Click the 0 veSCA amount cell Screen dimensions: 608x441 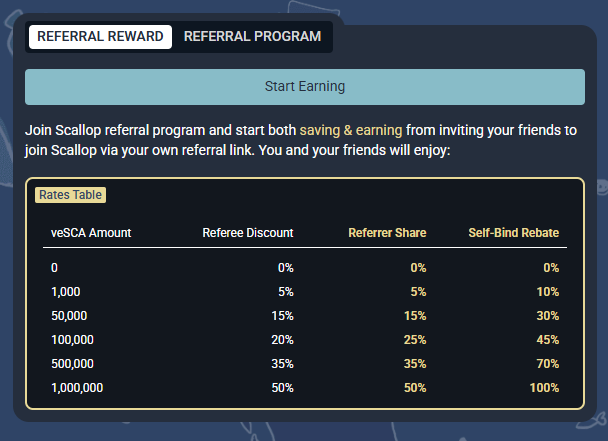(x=54, y=268)
